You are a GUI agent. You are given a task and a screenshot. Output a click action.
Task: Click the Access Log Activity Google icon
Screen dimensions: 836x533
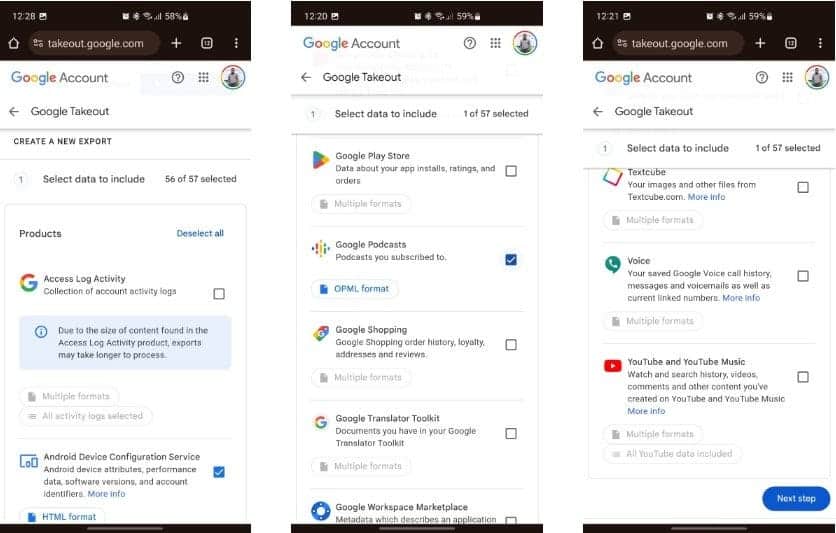coord(28,282)
